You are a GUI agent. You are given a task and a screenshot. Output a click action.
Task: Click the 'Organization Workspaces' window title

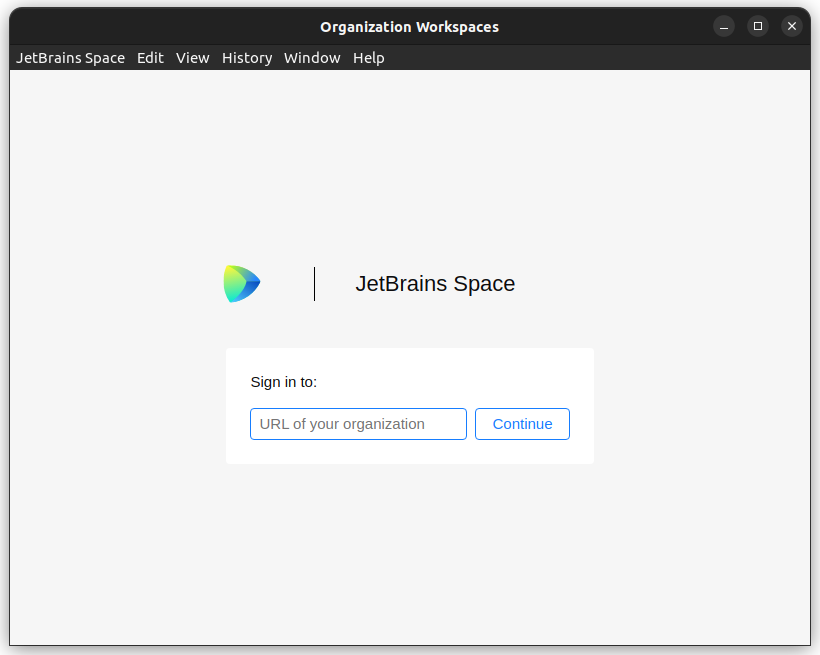pos(409,27)
